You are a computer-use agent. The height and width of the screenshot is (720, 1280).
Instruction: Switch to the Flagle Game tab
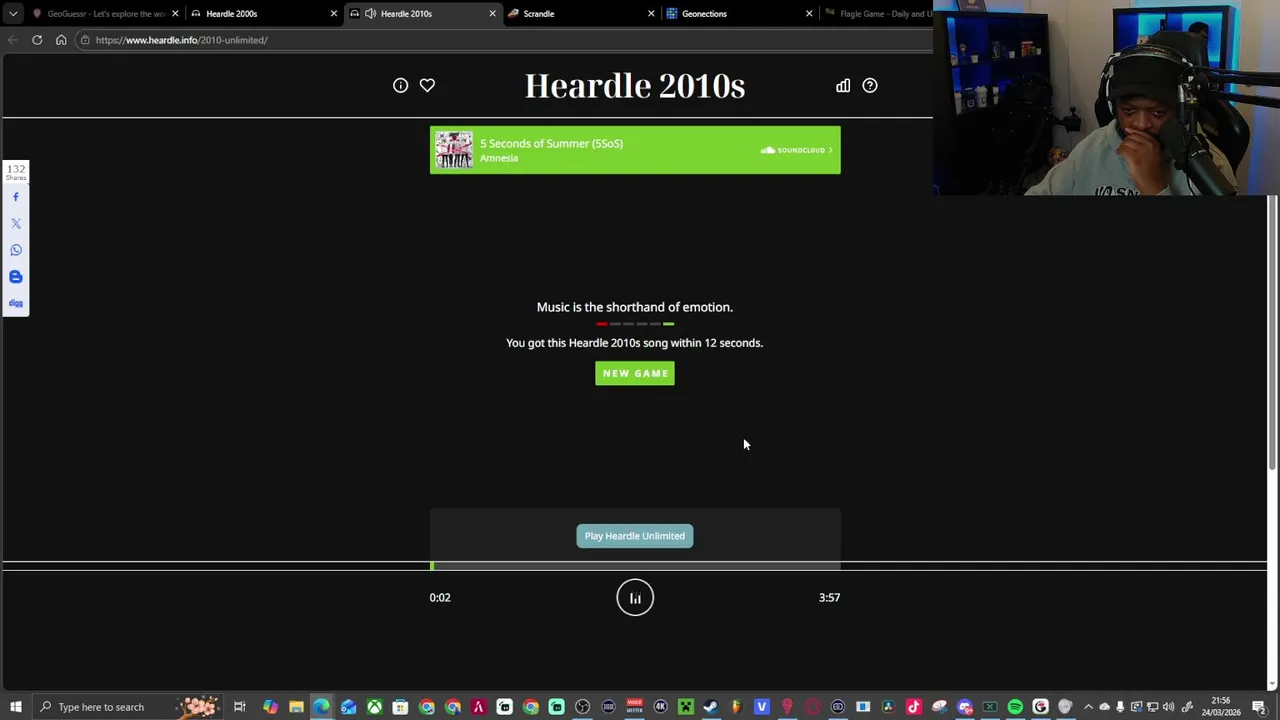877,13
